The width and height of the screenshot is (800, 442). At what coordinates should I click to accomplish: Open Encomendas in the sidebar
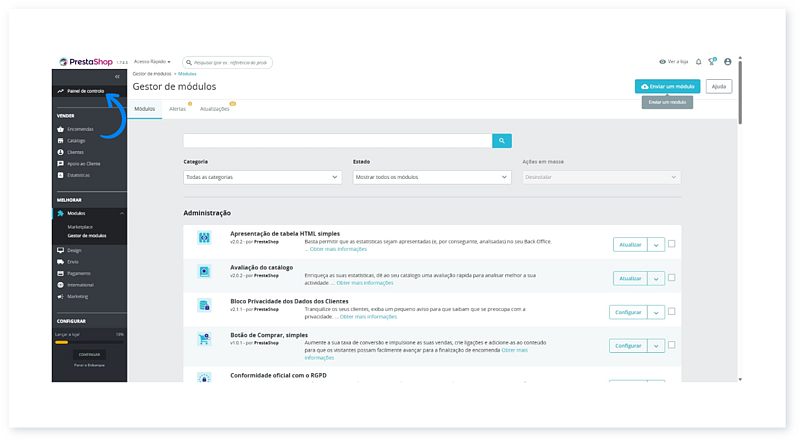[79, 129]
